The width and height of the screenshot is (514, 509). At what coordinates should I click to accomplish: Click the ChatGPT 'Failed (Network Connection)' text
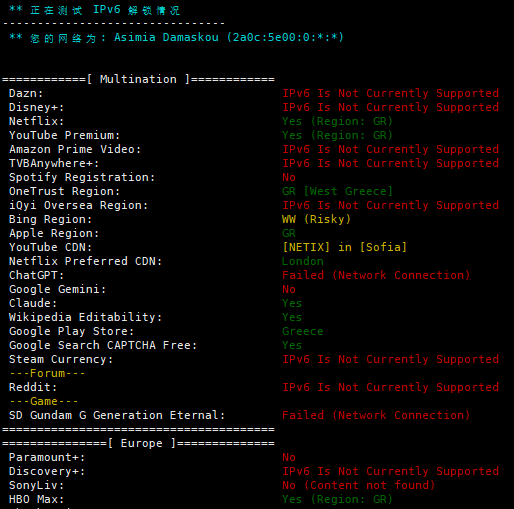(x=376, y=275)
